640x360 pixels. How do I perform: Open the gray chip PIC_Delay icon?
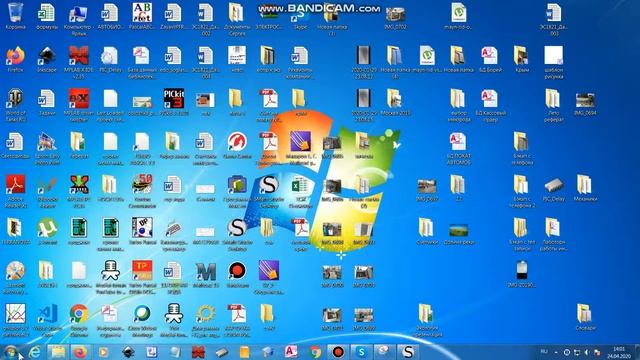coord(553,186)
